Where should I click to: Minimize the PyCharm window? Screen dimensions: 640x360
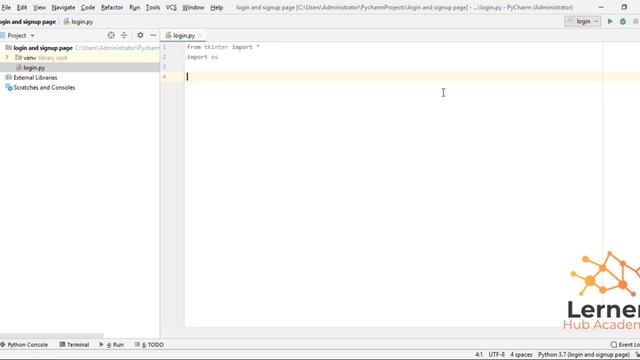pyautogui.click(x=601, y=7)
